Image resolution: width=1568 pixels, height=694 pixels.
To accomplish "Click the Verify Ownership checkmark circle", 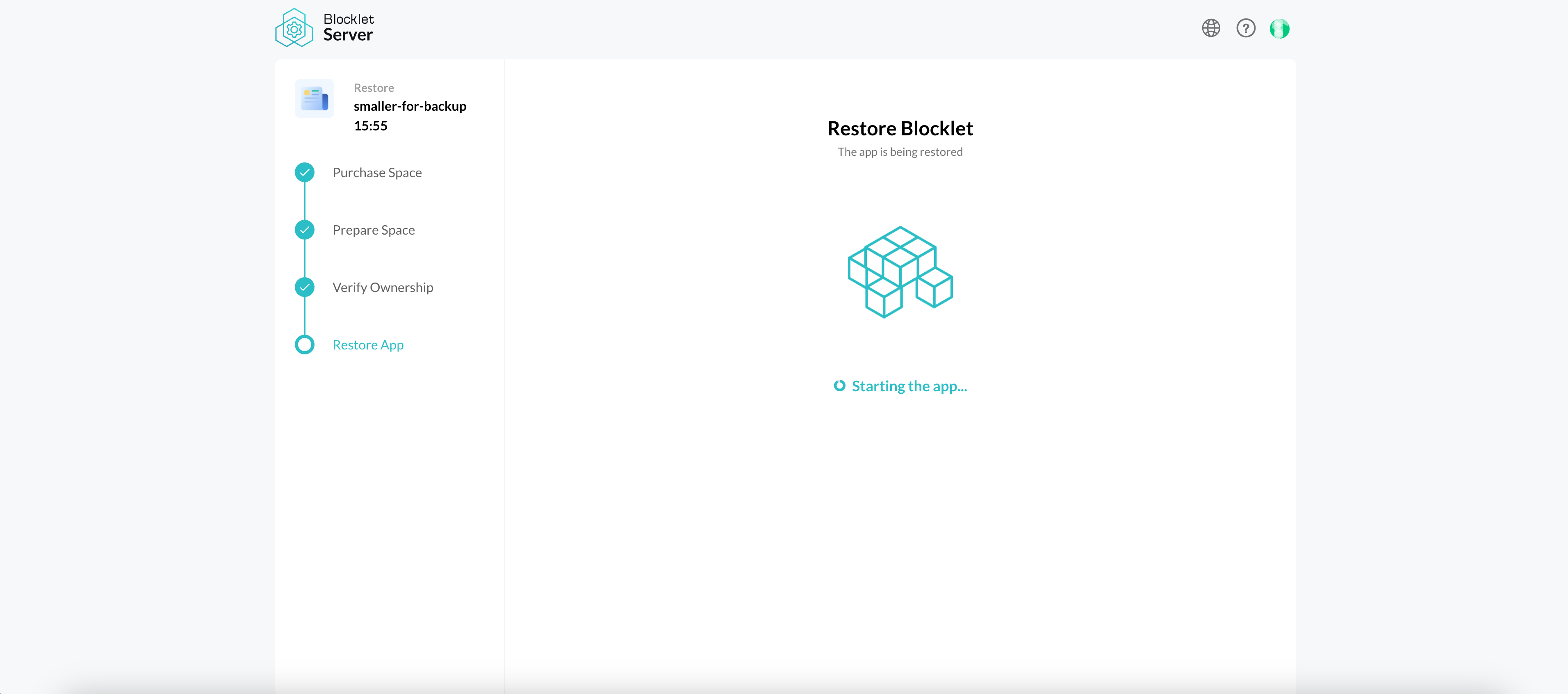I will (305, 288).
